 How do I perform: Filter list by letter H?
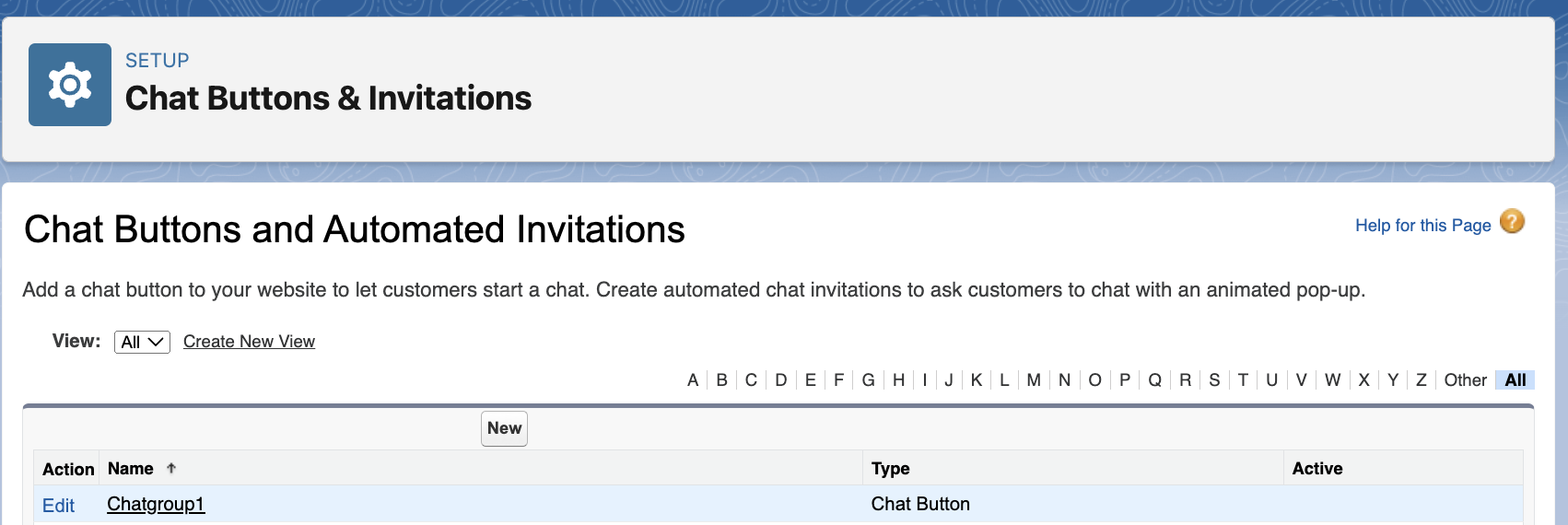tap(898, 380)
